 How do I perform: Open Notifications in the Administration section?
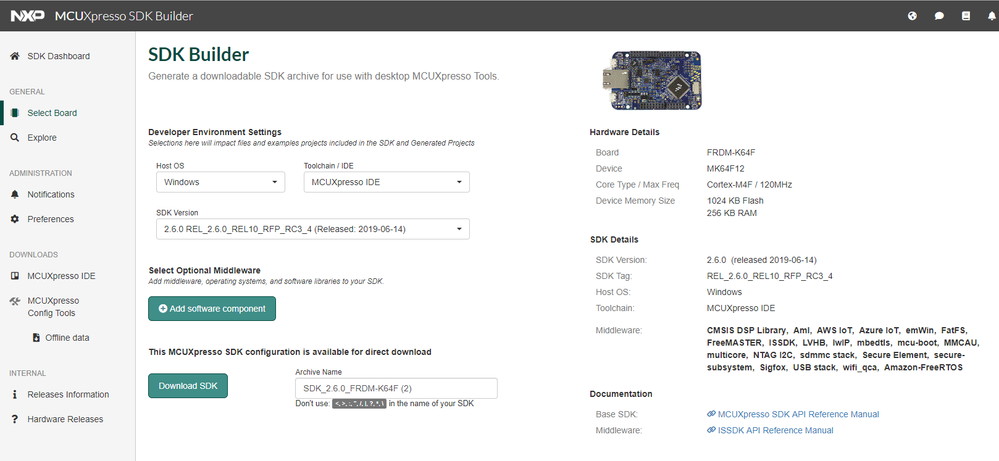(51, 194)
